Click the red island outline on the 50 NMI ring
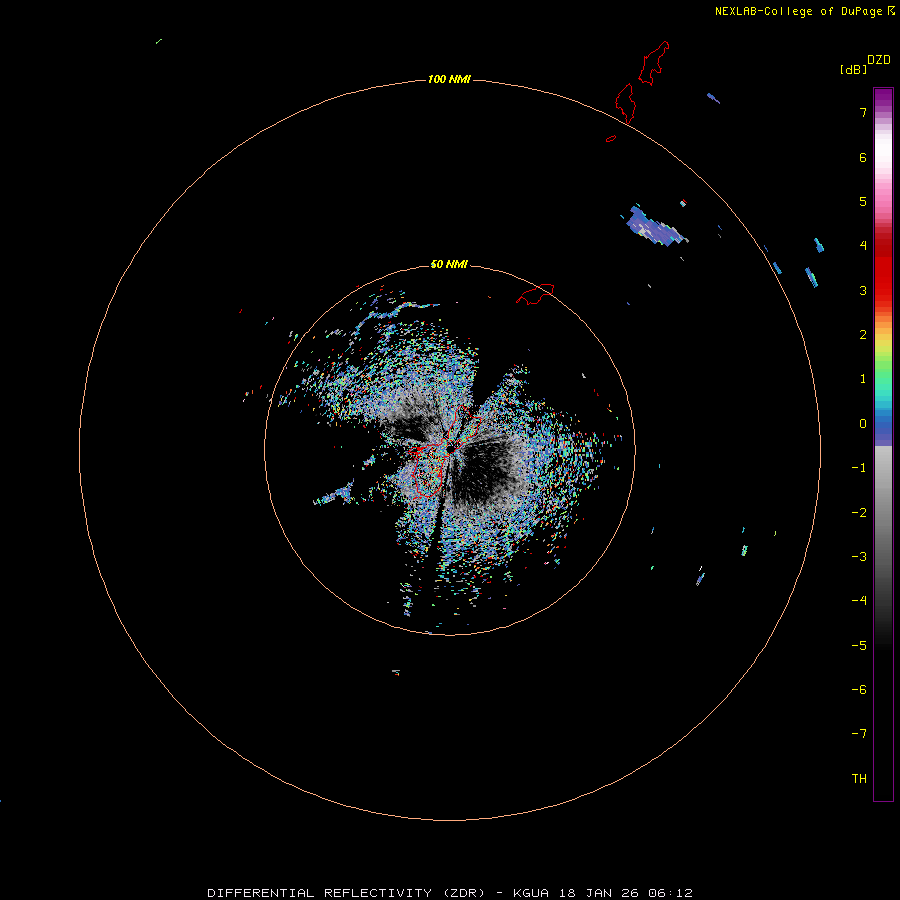This screenshot has width=900, height=900. click(535, 294)
